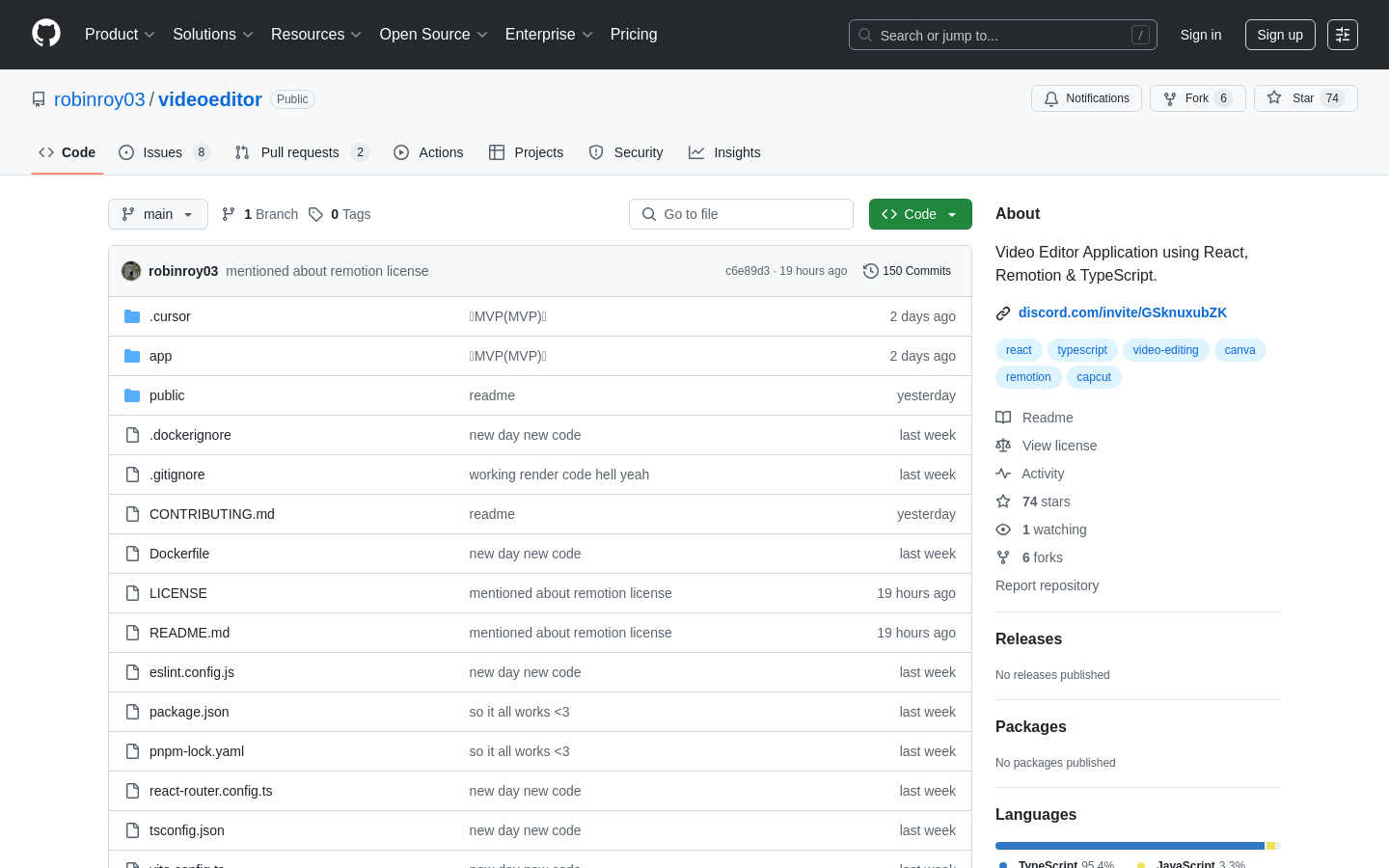Viewport: 1389px width, 868px height.
Task: Click the star icon next to 74 stars
Action: click(1003, 502)
